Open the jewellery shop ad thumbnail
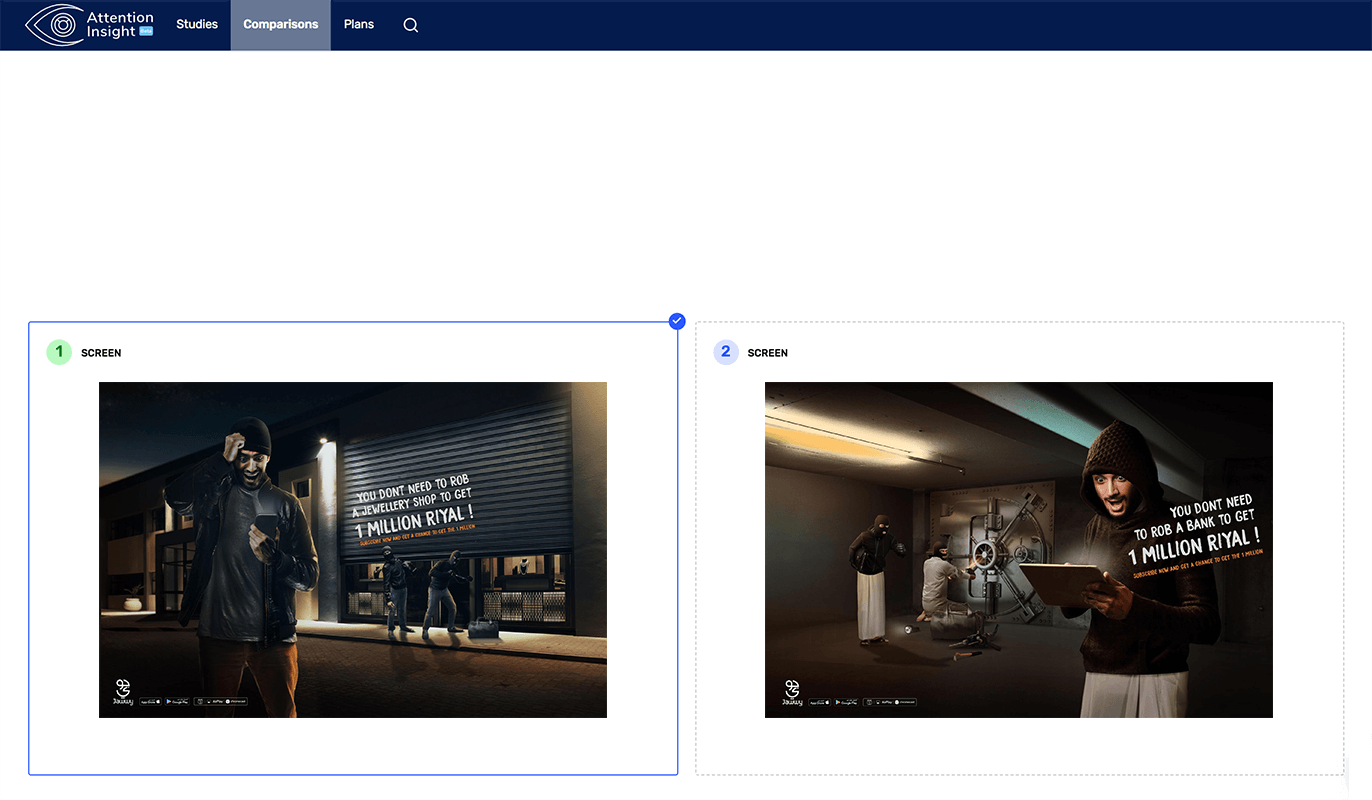The height and width of the screenshot is (800, 1372). [353, 550]
